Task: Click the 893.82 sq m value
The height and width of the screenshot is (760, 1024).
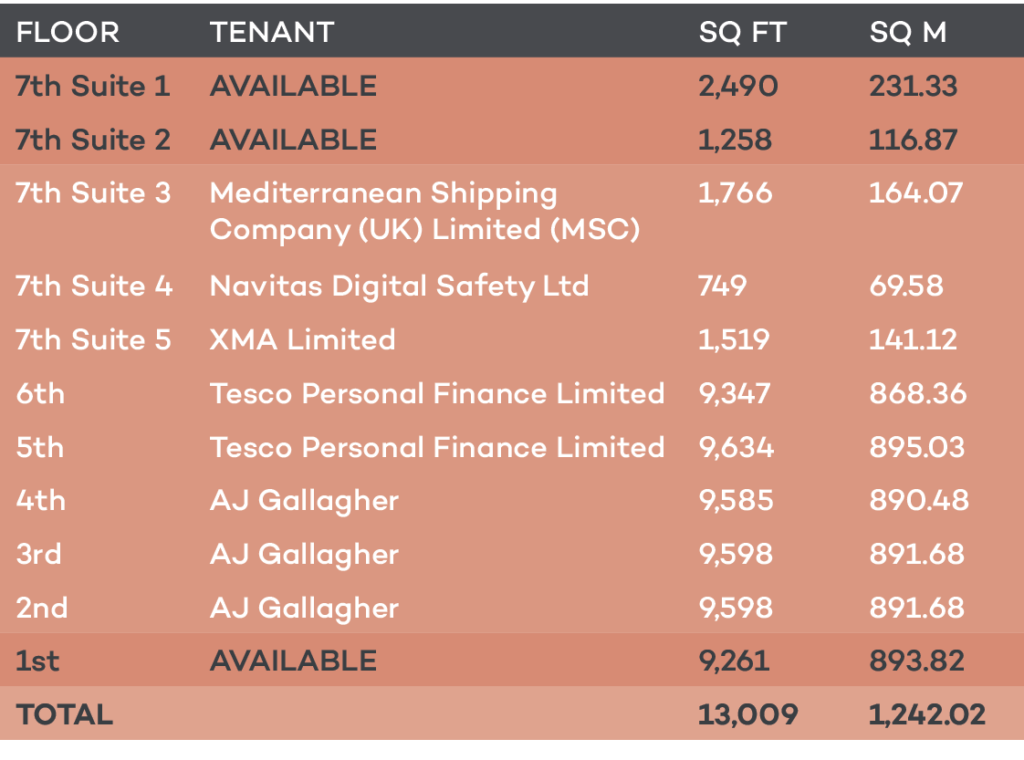Action: pos(917,661)
